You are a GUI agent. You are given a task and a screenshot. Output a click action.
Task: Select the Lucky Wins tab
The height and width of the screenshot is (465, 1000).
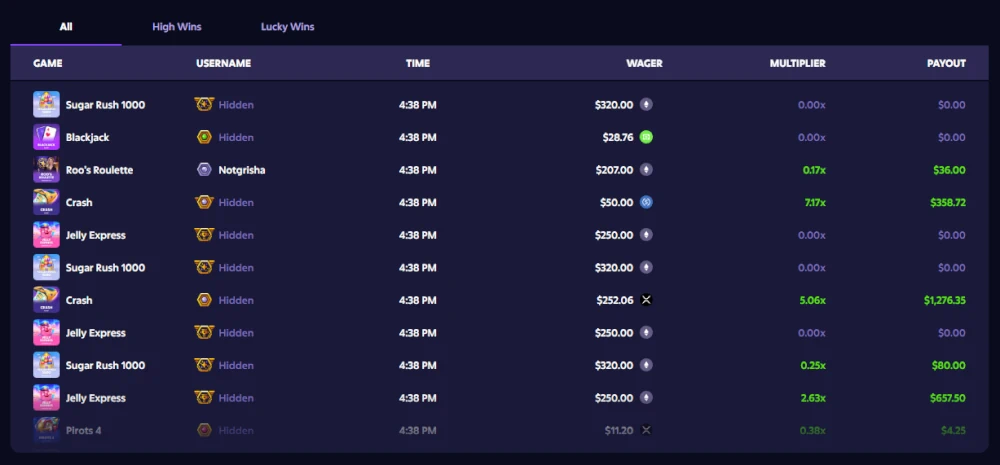tap(287, 27)
